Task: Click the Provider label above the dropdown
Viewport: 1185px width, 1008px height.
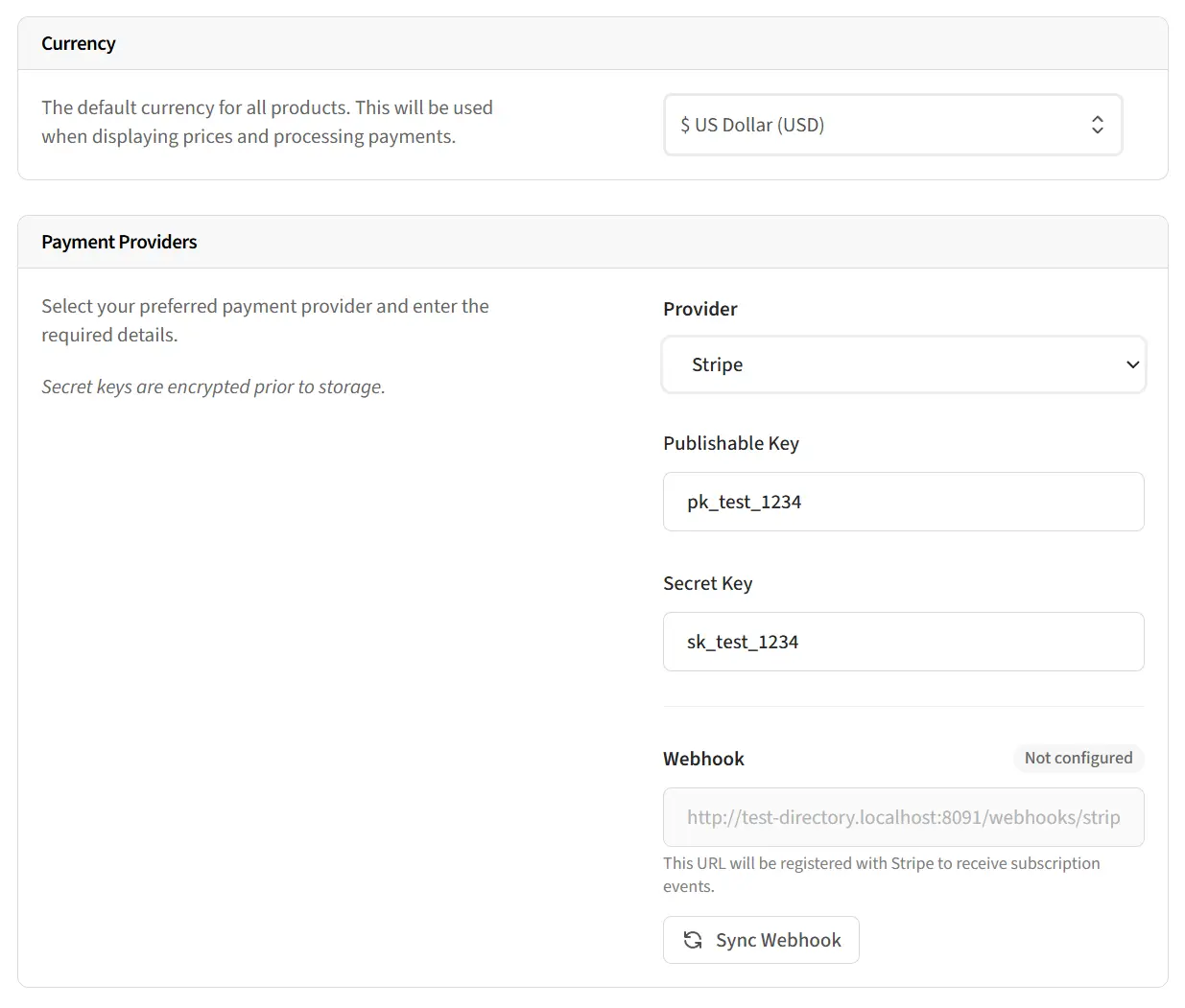Action: point(699,309)
